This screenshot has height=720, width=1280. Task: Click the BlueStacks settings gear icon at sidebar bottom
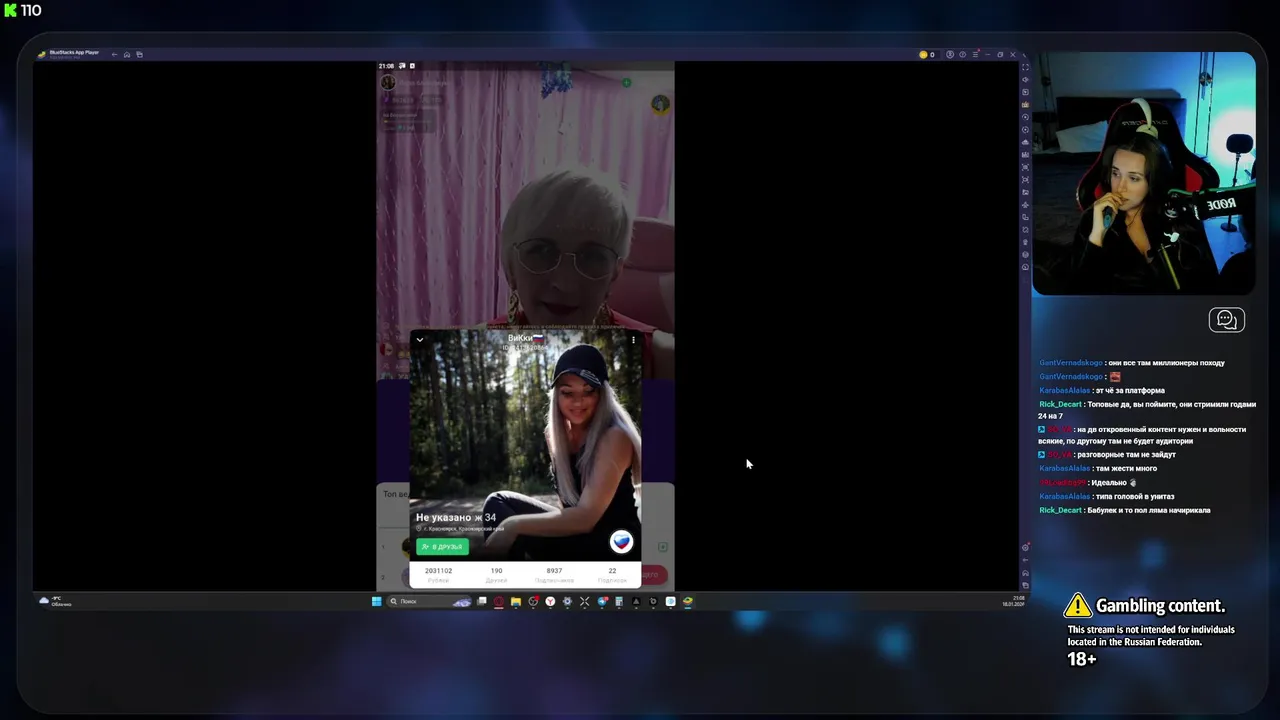point(1025,547)
